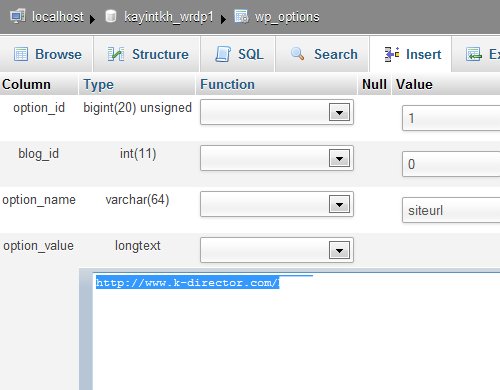Click the wp_options table icon

[241, 16]
